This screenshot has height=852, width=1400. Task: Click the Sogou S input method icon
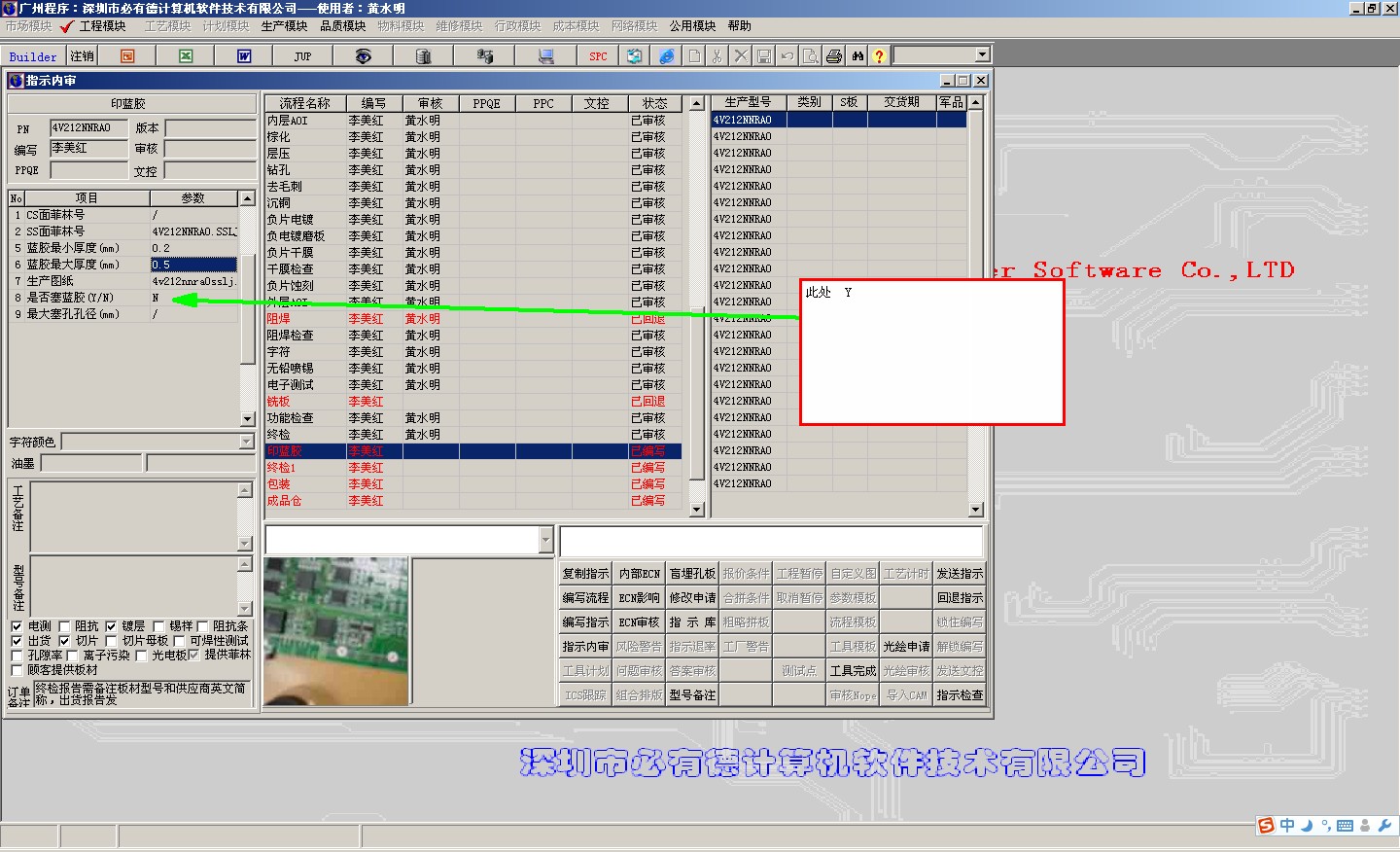click(1266, 826)
